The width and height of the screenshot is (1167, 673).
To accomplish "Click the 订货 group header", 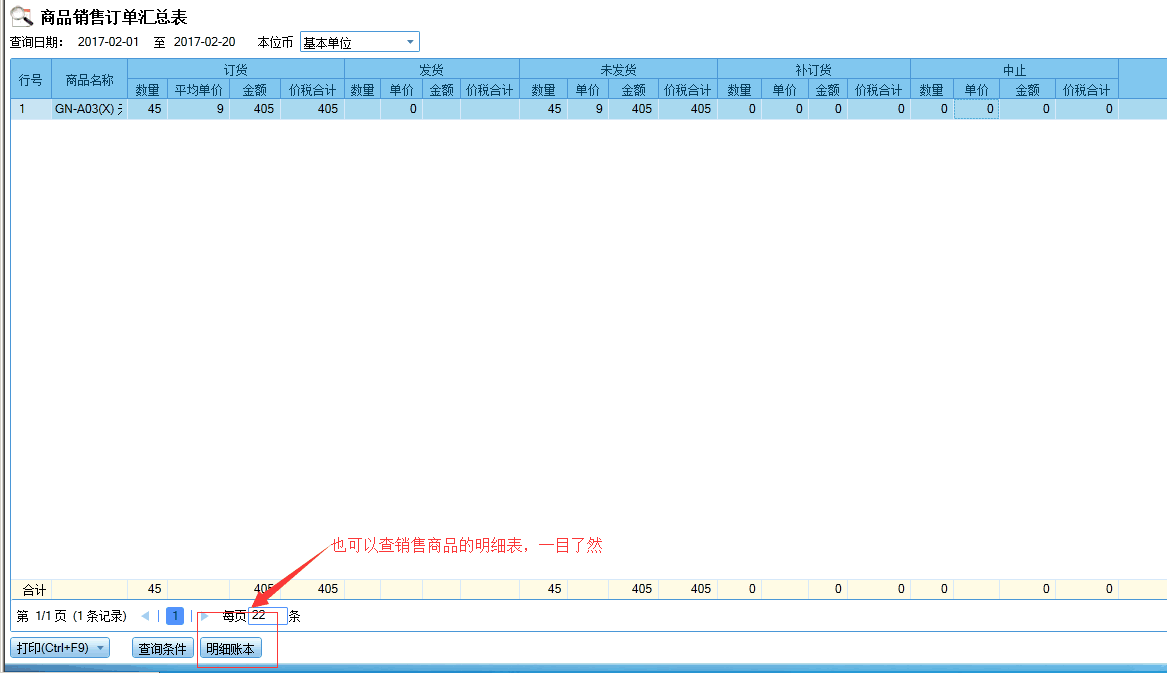I will [x=235, y=69].
